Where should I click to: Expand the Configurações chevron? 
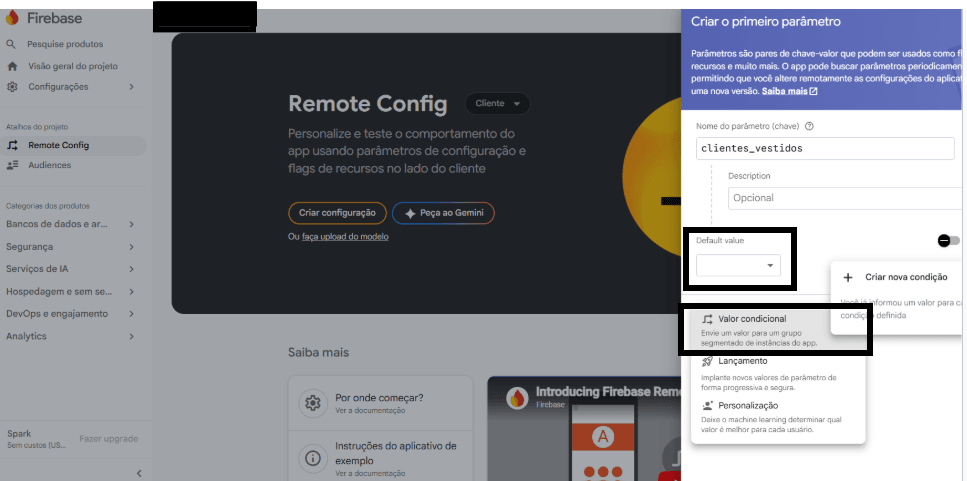pos(131,87)
